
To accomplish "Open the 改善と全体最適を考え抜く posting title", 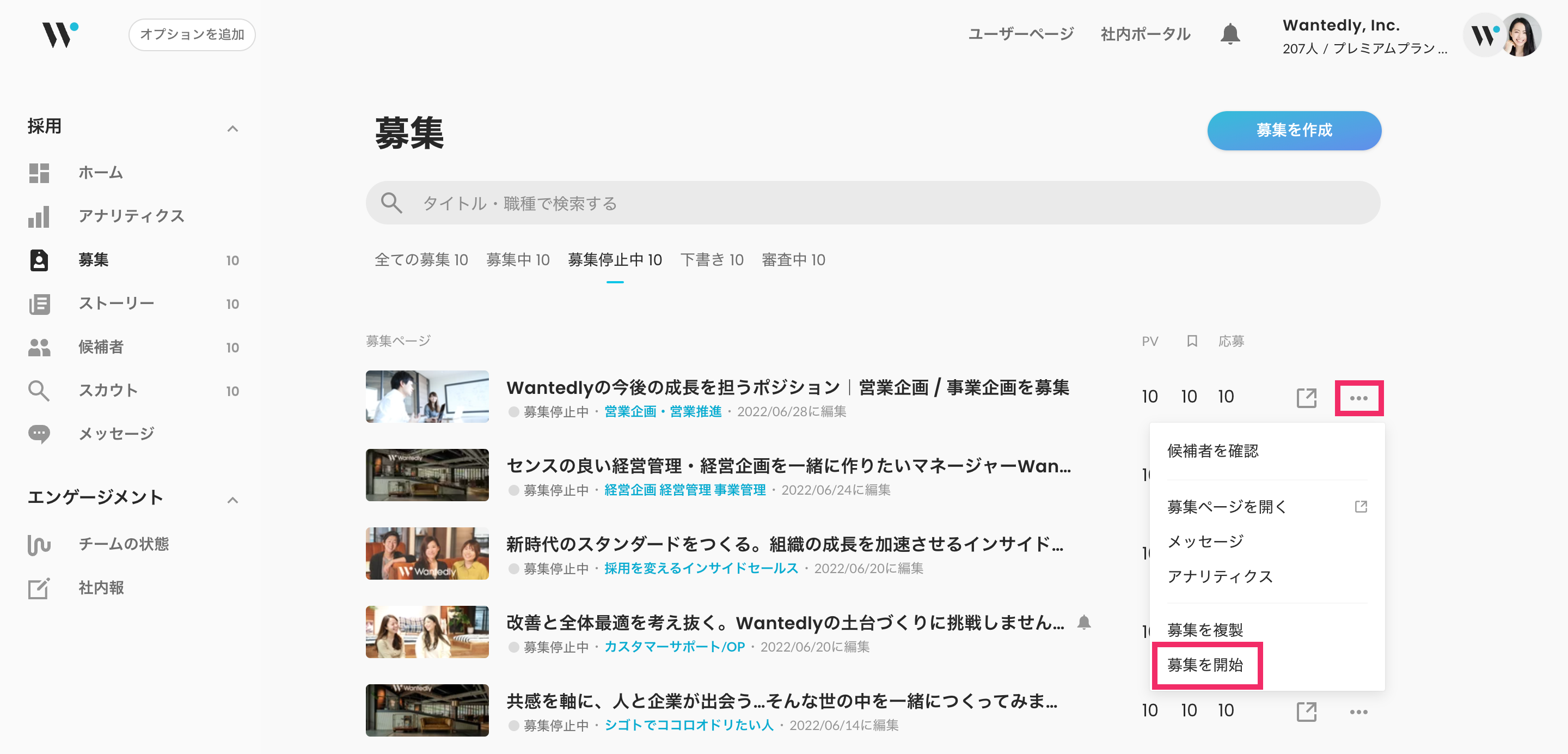I will [x=785, y=623].
